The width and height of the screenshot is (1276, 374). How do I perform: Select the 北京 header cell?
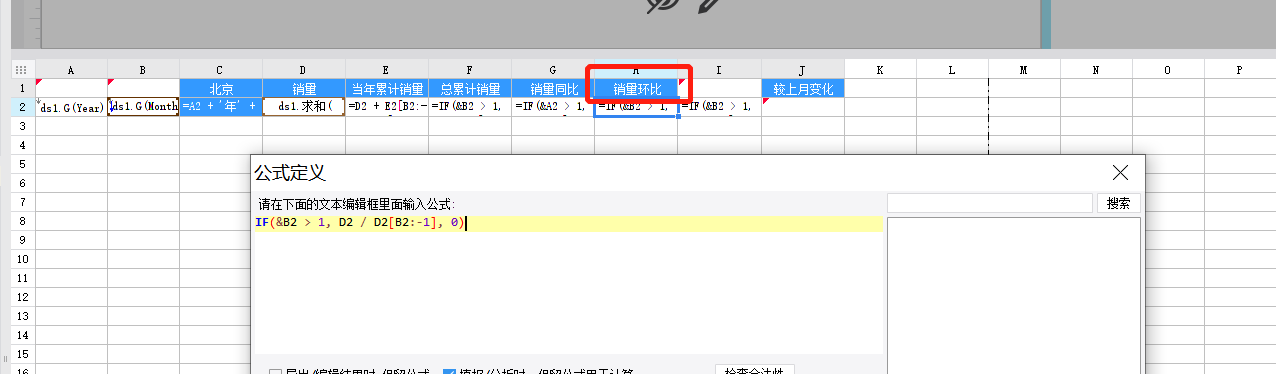tap(221, 89)
